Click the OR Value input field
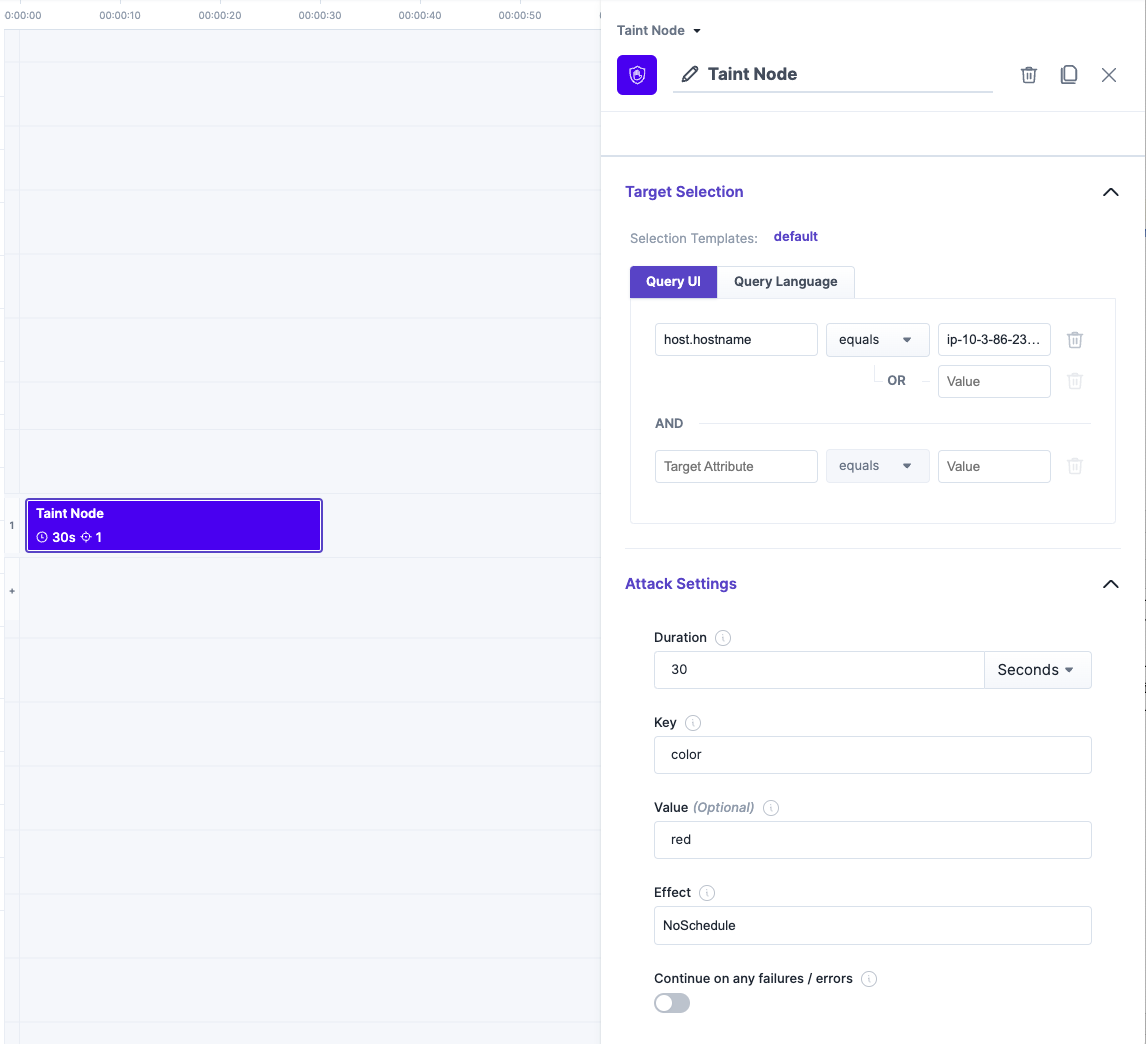Image resolution: width=1146 pixels, height=1044 pixels. [994, 382]
